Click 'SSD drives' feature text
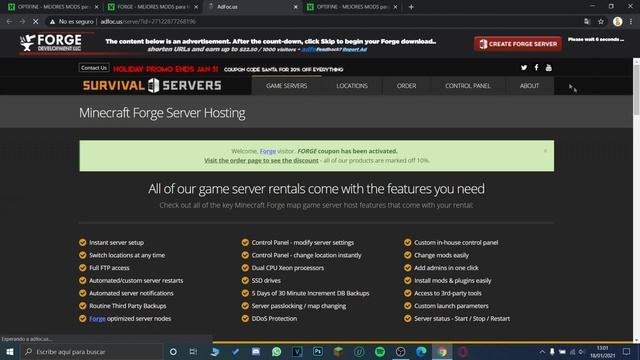Screen dimensions: 640x360 click(266, 280)
